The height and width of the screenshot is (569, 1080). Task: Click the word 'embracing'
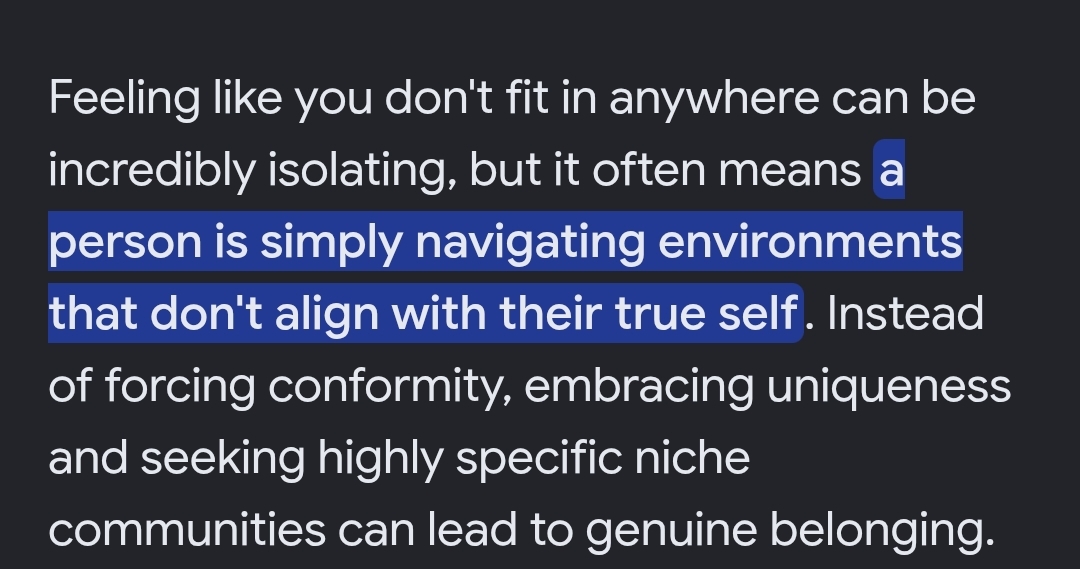click(x=639, y=385)
